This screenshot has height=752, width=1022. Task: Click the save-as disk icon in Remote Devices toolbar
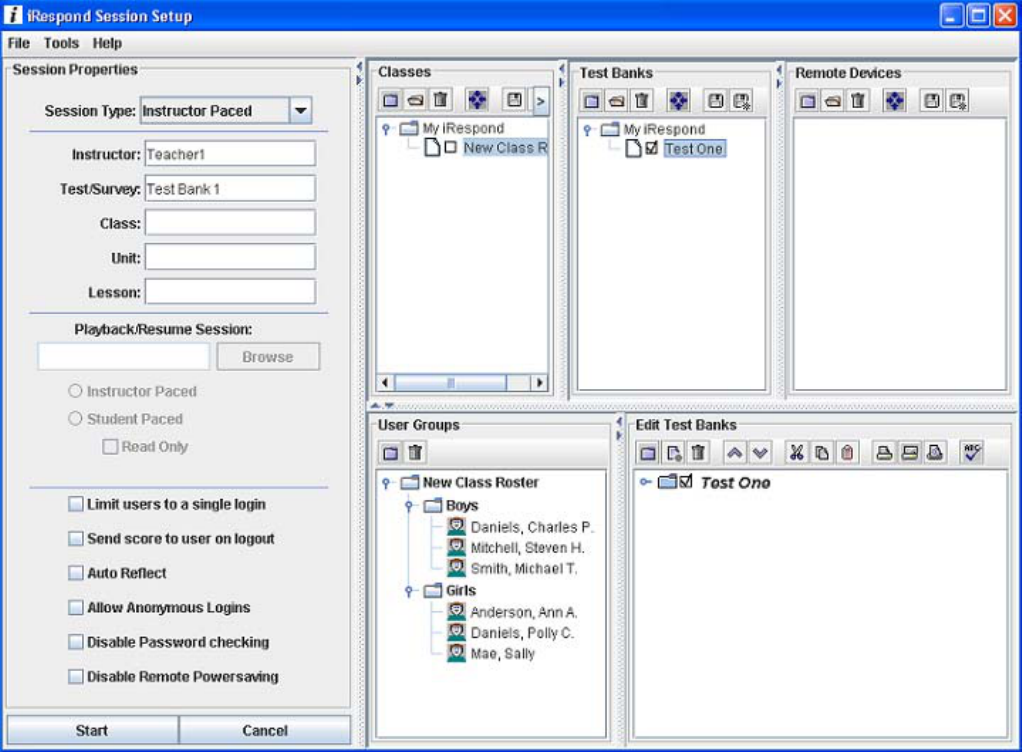pyautogui.click(x=957, y=101)
